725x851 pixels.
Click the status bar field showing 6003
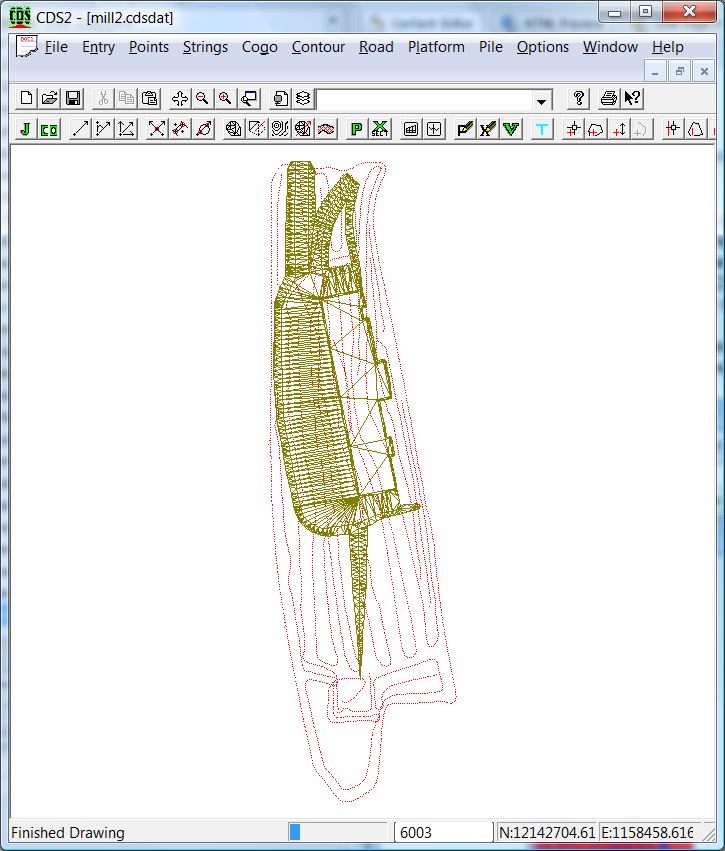coord(443,832)
